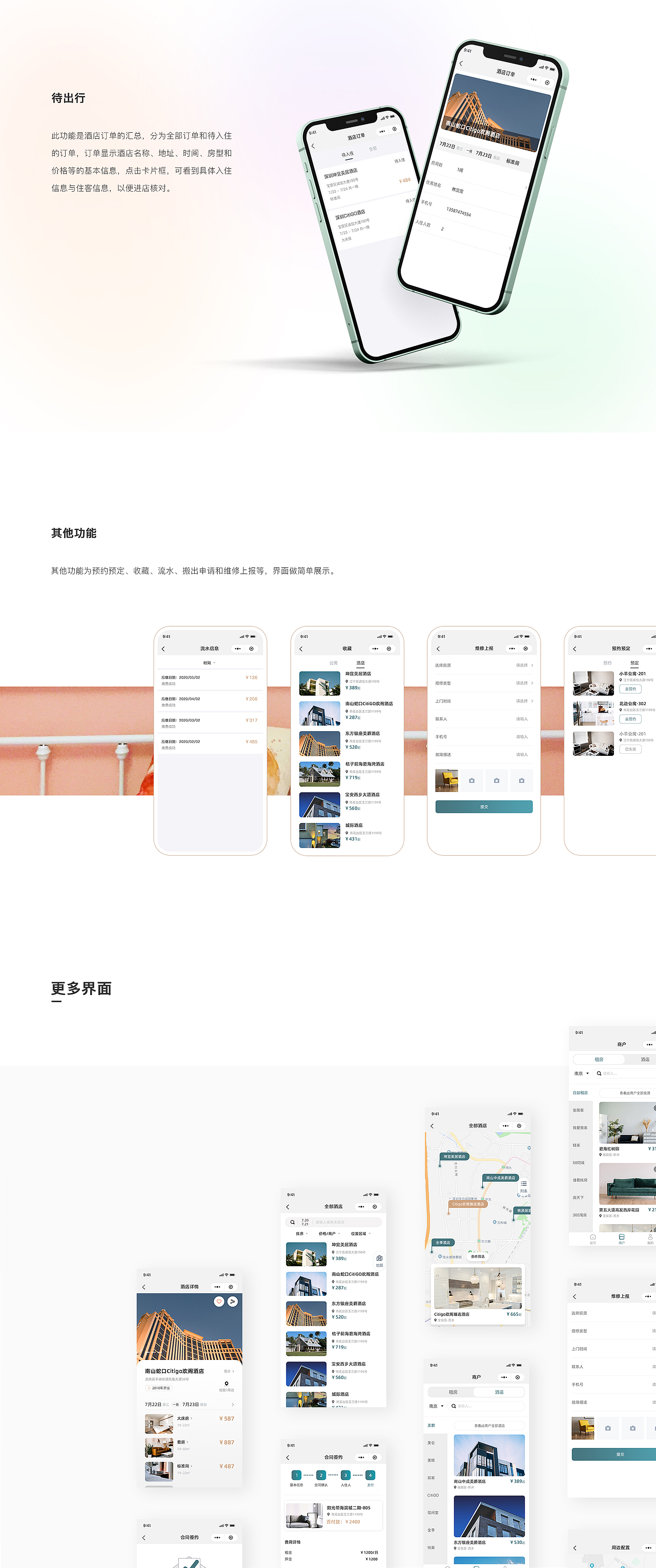Expand 上门时间 selector row

[484, 701]
